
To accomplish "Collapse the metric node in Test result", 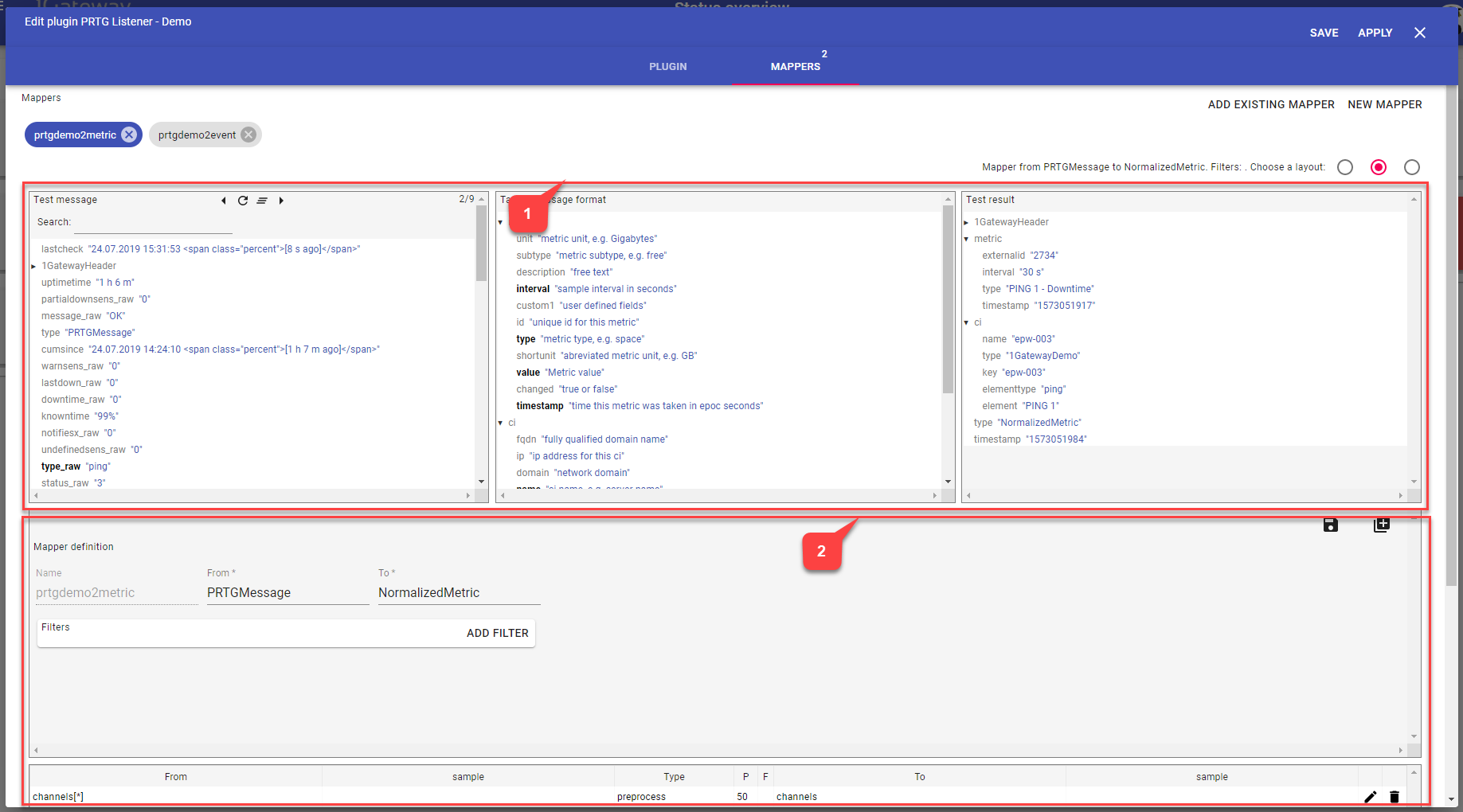I will [x=966, y=239].
